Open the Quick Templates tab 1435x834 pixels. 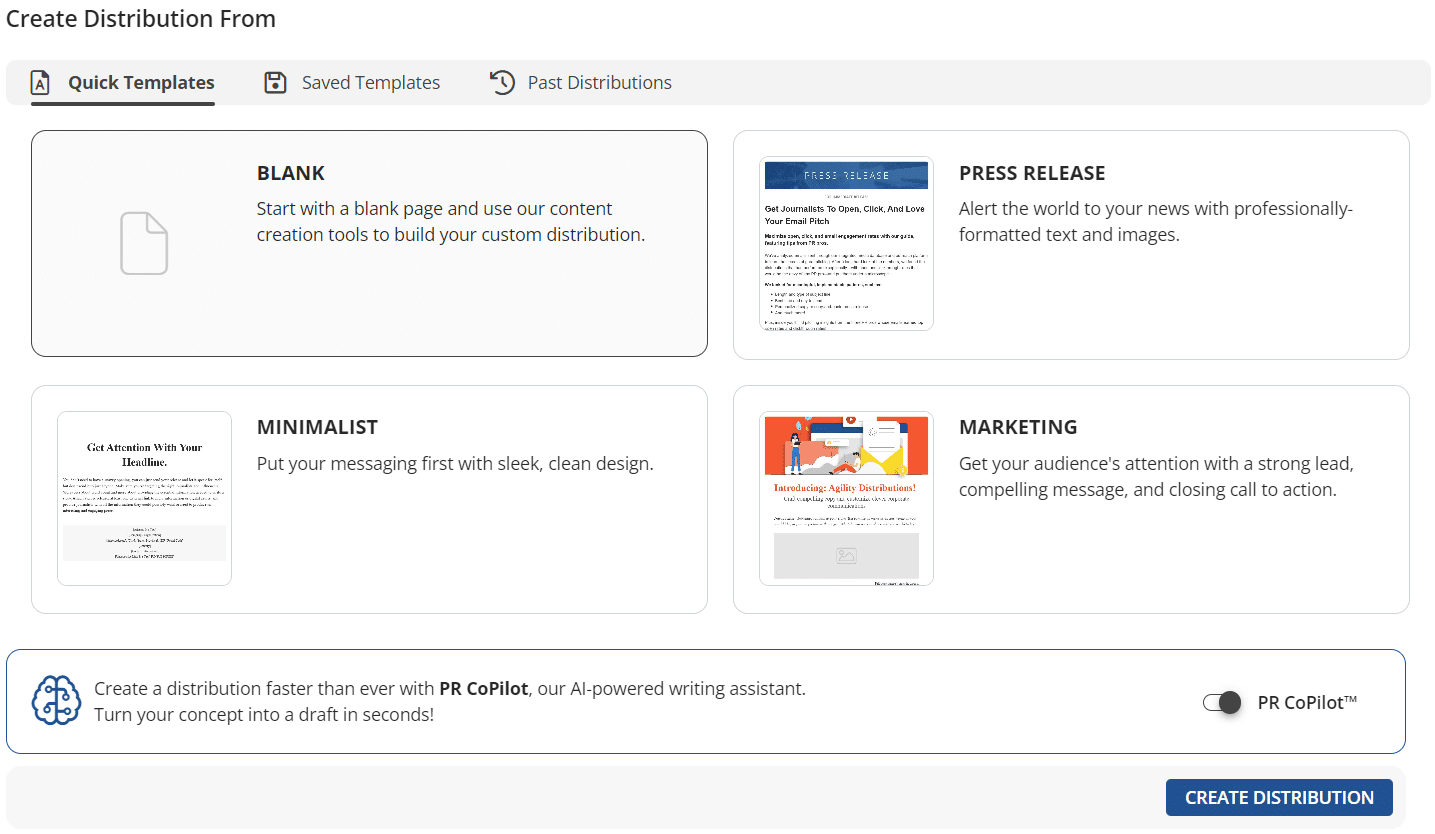tap(141, 83)
